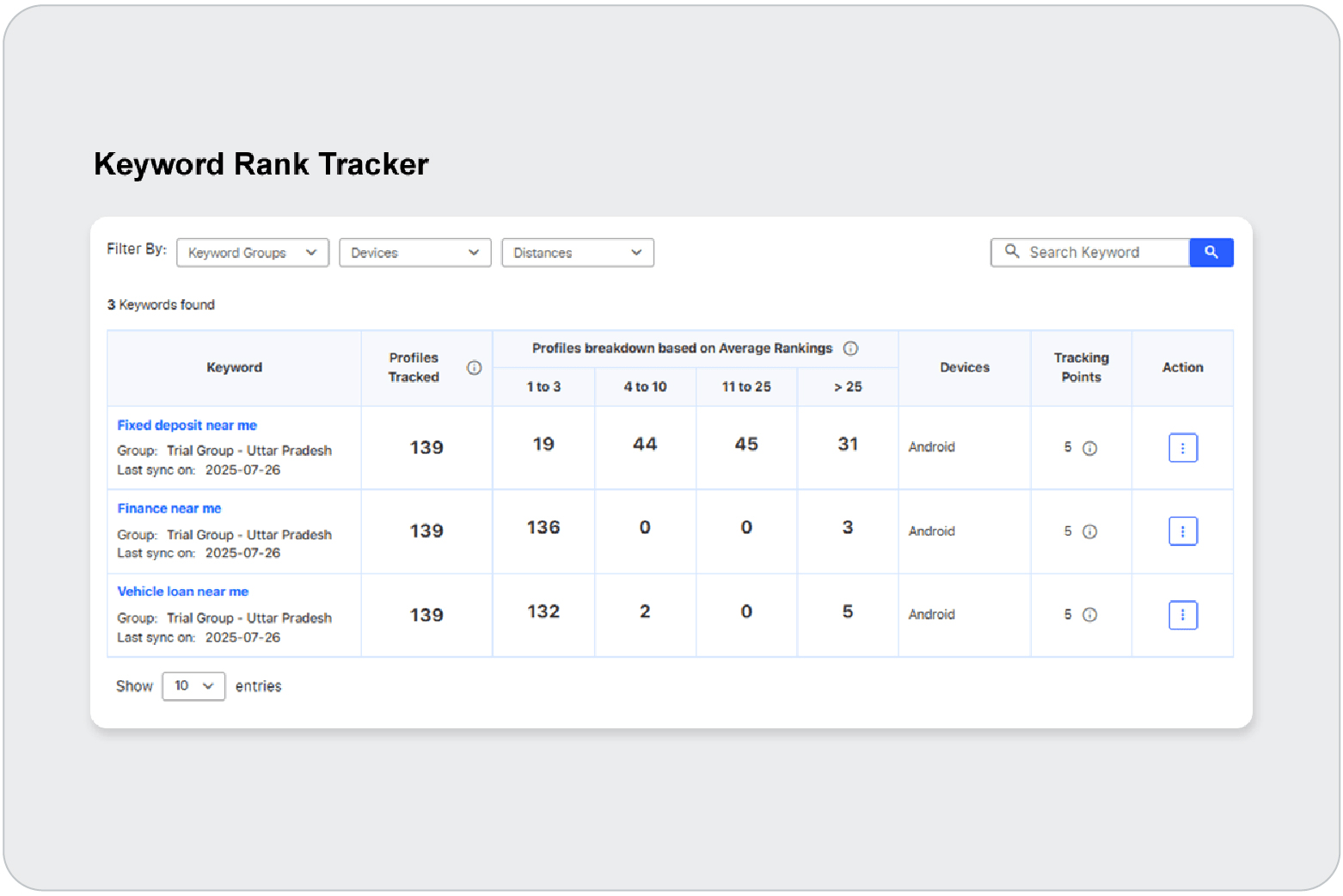Open the Finance near me keyword link

[x=169, y=509]
